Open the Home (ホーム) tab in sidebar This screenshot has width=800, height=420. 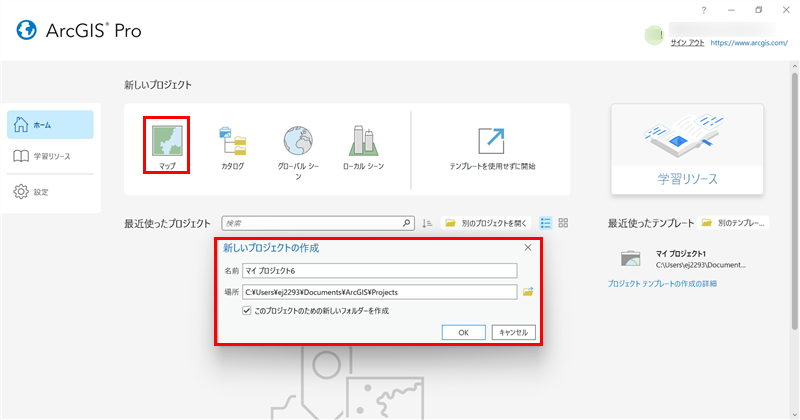50,125
